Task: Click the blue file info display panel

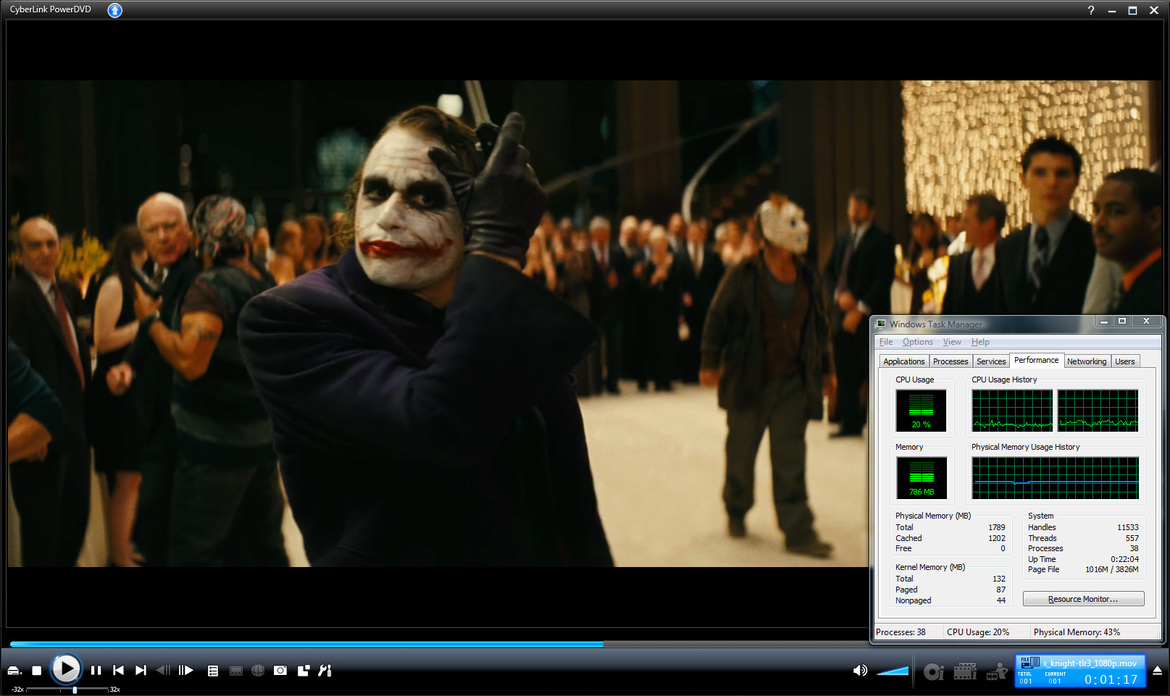Action: [x=1080, y=671]
